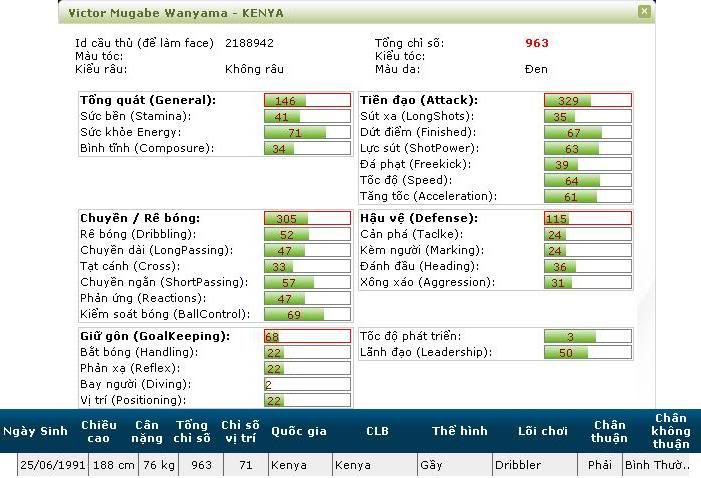Sort by 'Ngày Sinh' column header
The image size is (701, 478).
coord(35,431)
